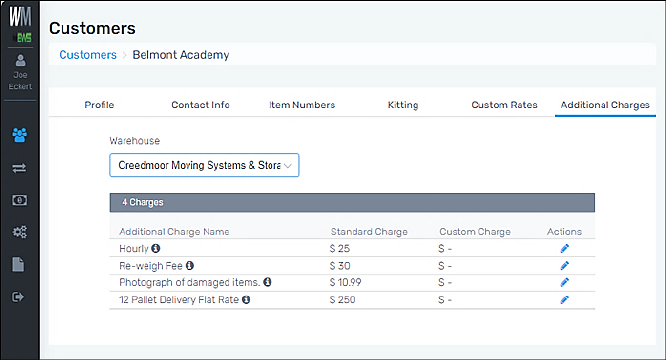Click the $ 30 standard charge value

click(x=340, y=266)
